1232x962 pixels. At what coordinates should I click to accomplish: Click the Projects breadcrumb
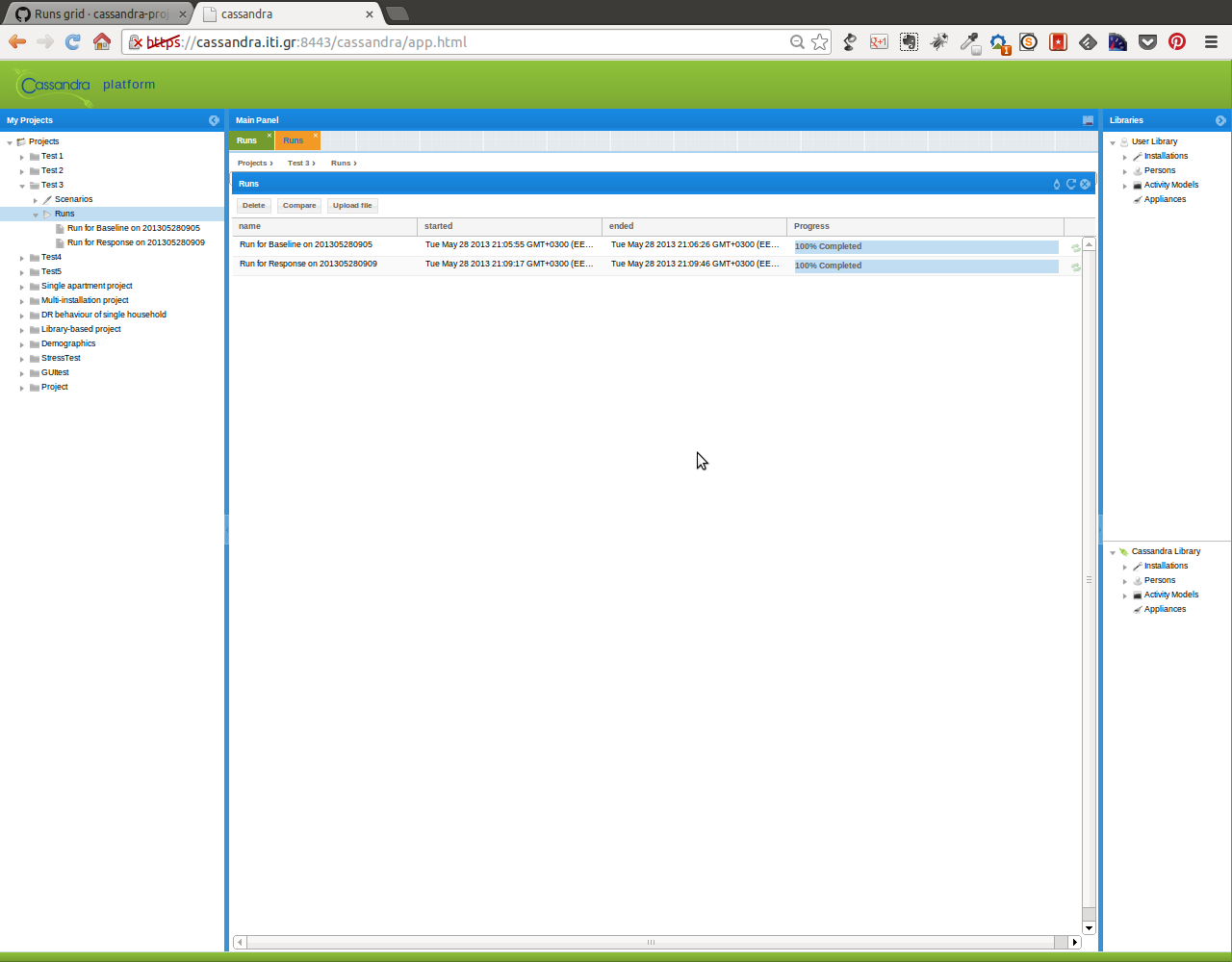[252, 164]
